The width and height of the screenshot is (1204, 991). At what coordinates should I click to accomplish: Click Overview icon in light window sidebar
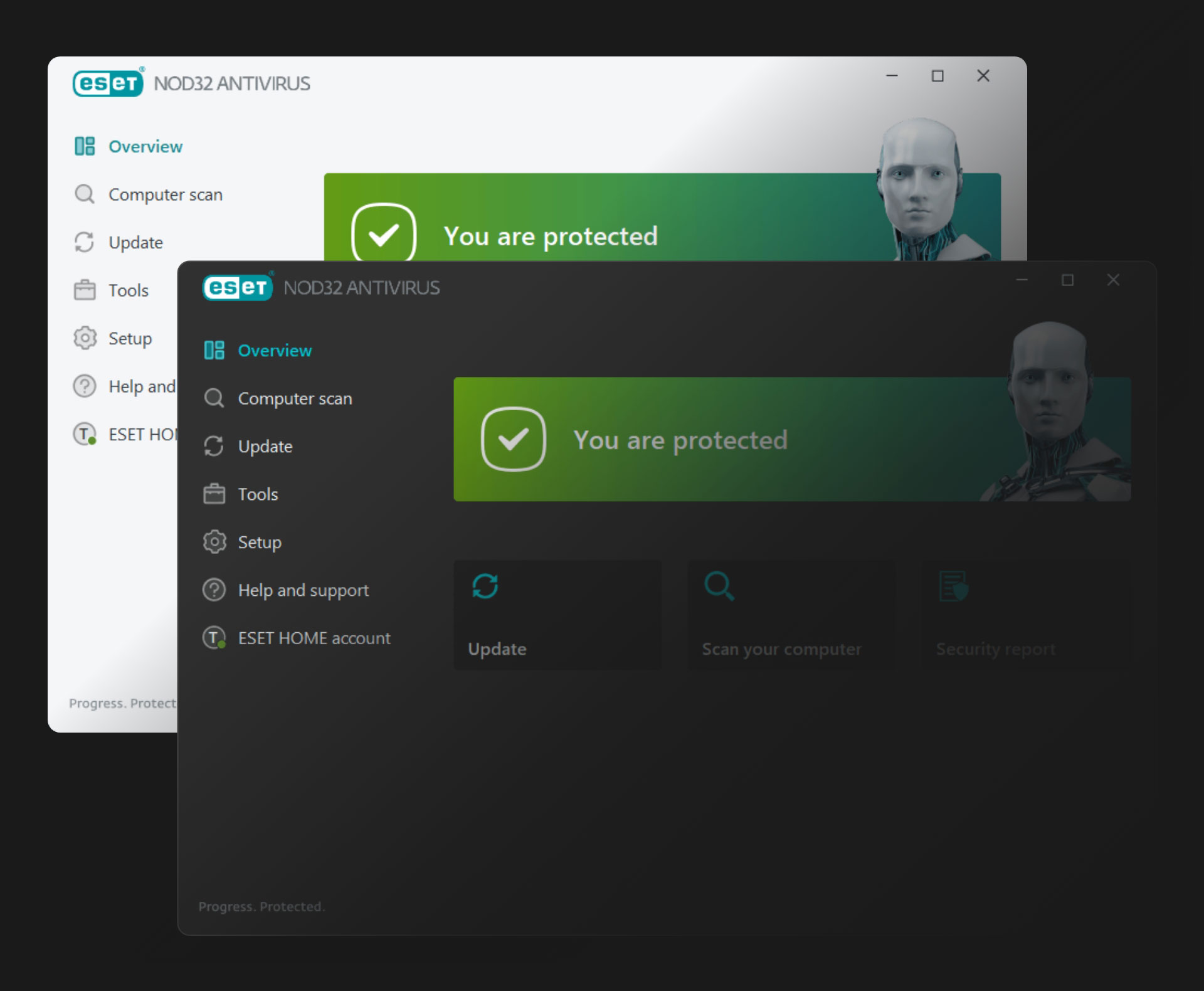[85, 146]
